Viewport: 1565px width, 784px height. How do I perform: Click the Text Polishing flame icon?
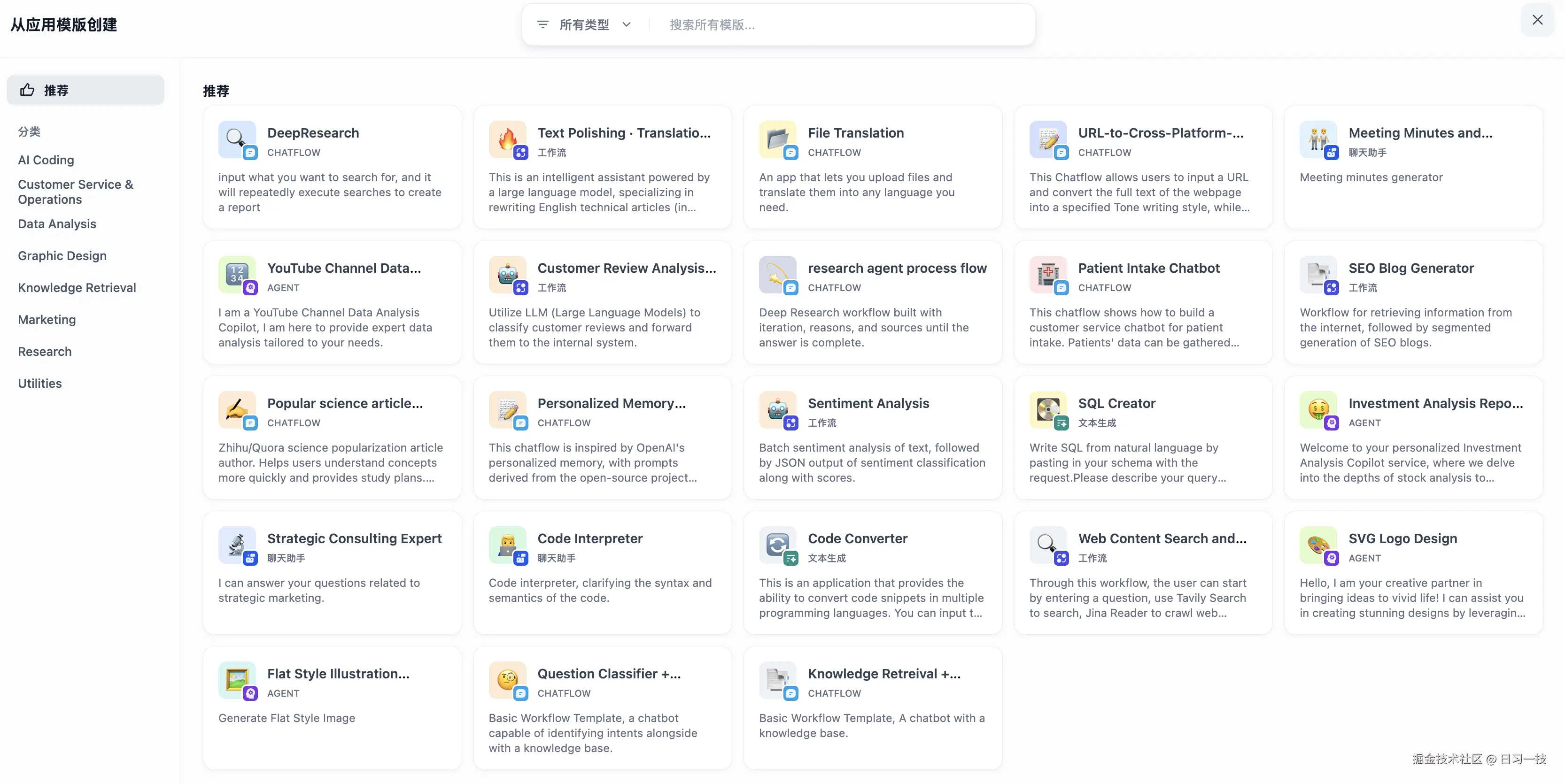click(x=507, y=139)
